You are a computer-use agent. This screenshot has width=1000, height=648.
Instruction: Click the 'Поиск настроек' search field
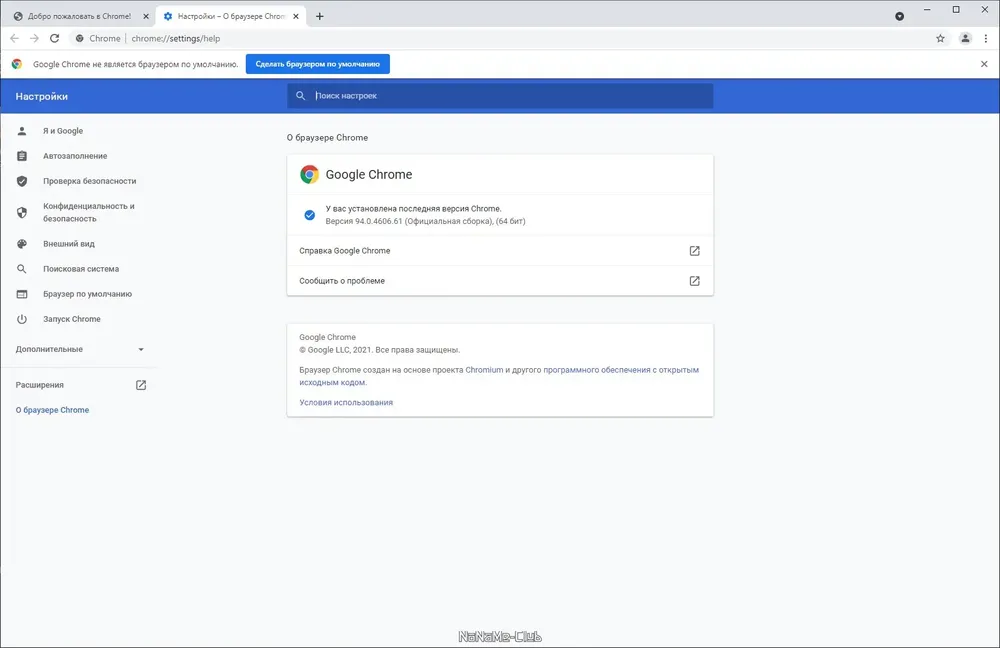click(500, 96)
